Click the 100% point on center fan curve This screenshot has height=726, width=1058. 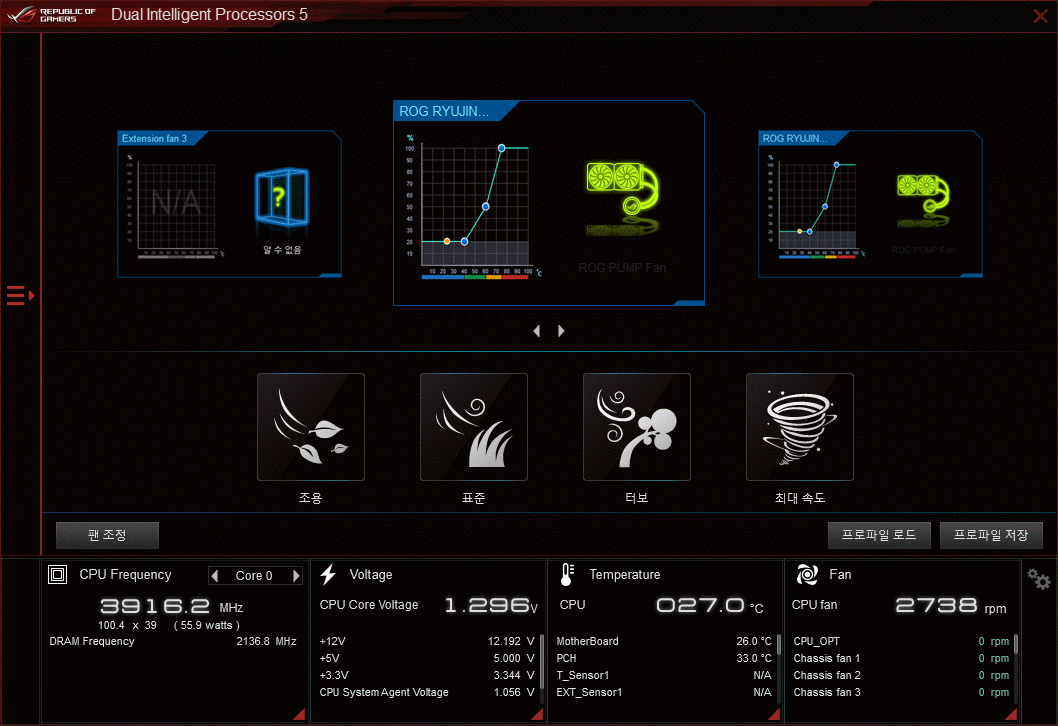click(x=501, y=148)
